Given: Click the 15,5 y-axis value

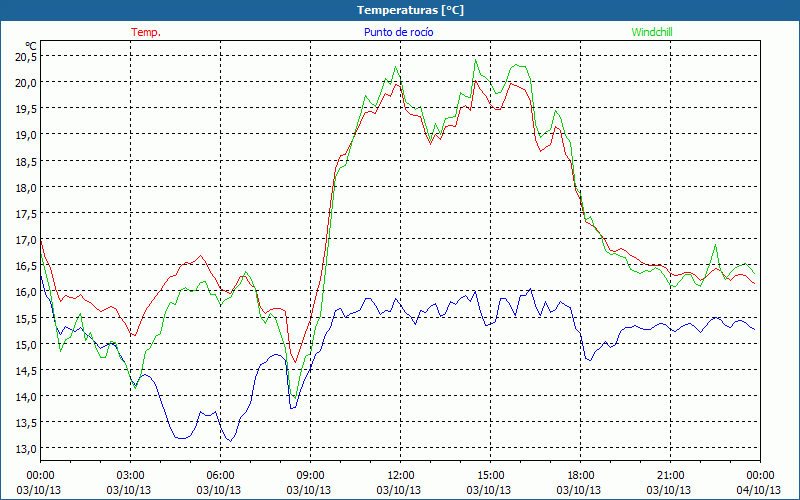Looking at the screenshot, I should click(x=26, y=318).
